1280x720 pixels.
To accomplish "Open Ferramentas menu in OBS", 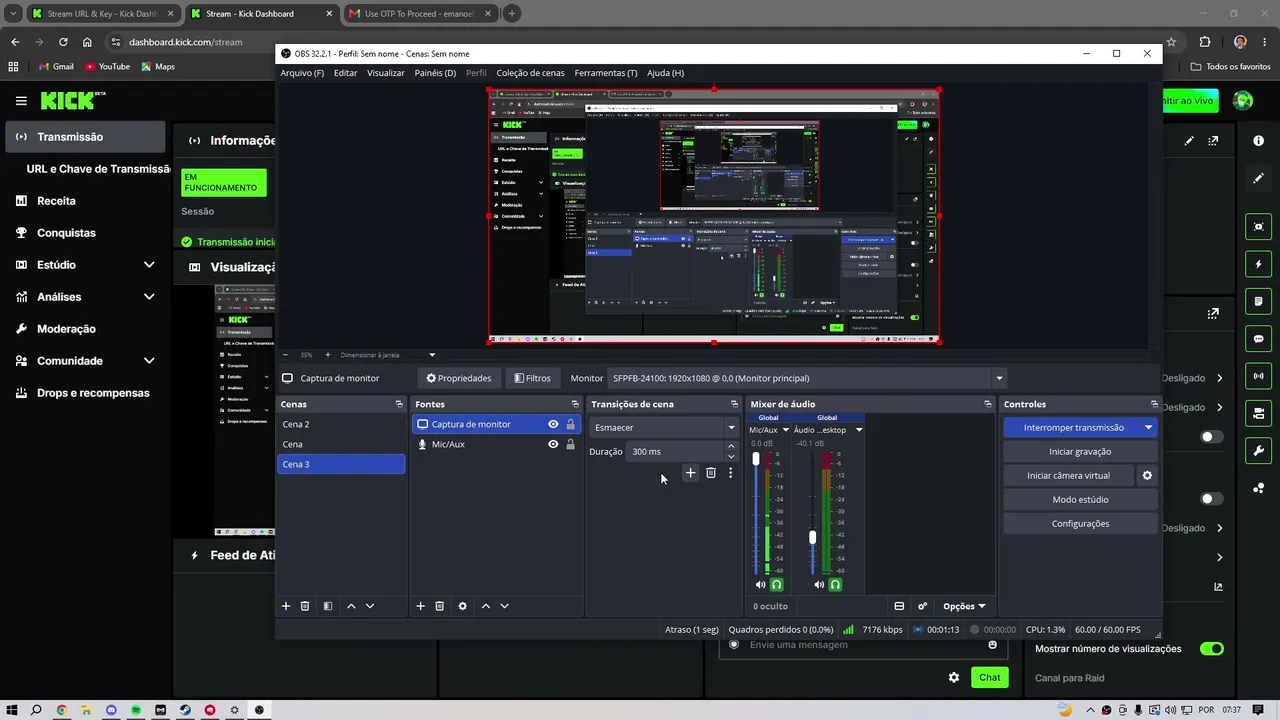I will pos(605,73).
